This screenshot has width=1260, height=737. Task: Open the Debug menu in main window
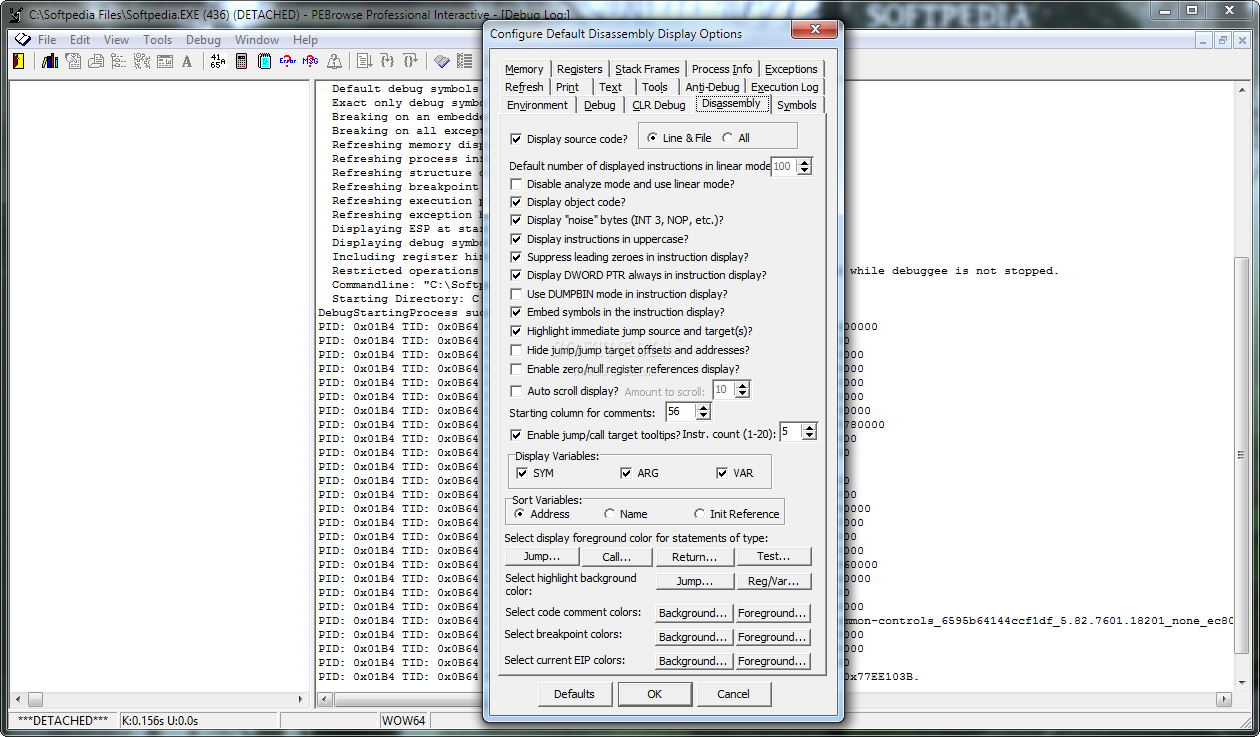pyautogui.click(x=203, y=40)
